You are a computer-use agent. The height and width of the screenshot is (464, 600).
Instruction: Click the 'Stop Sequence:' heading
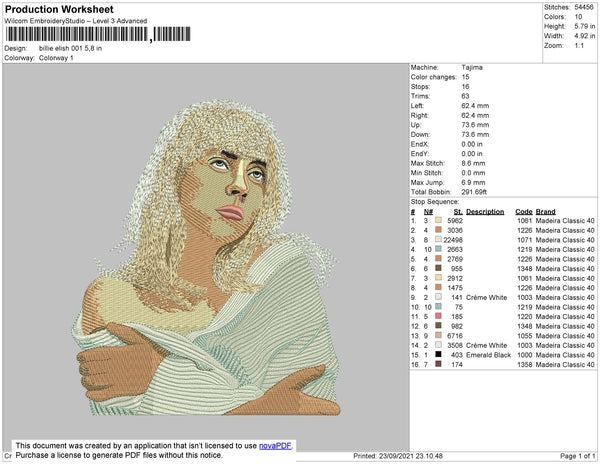(x=435, y=202)
